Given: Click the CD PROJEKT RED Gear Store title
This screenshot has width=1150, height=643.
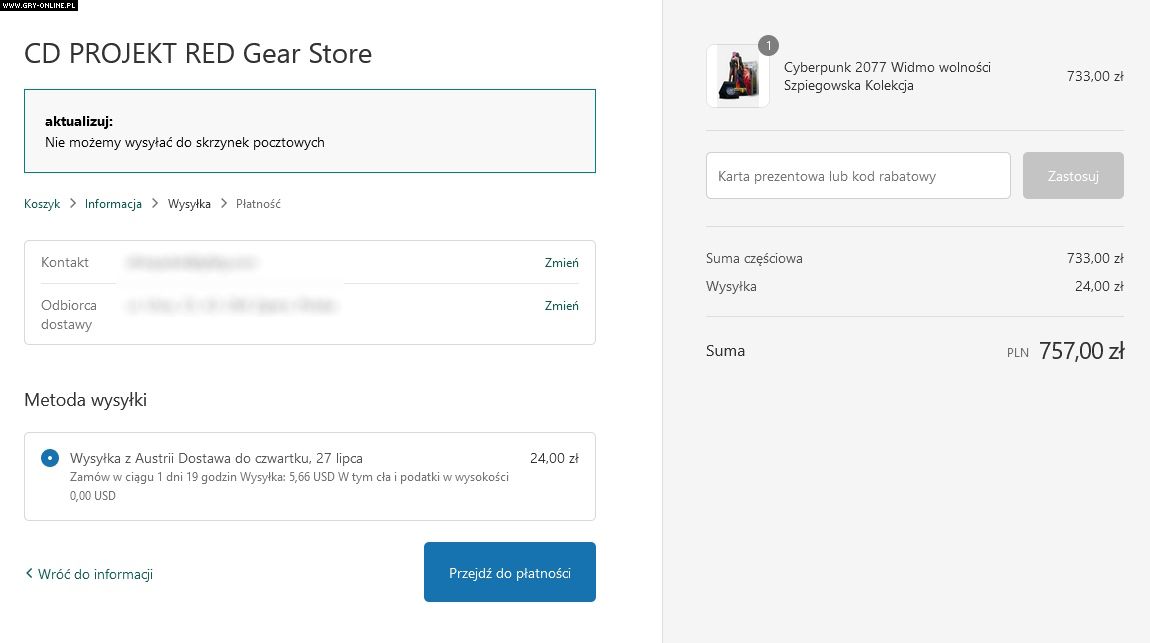Looking at the screenshot, I should coord(198,54).
